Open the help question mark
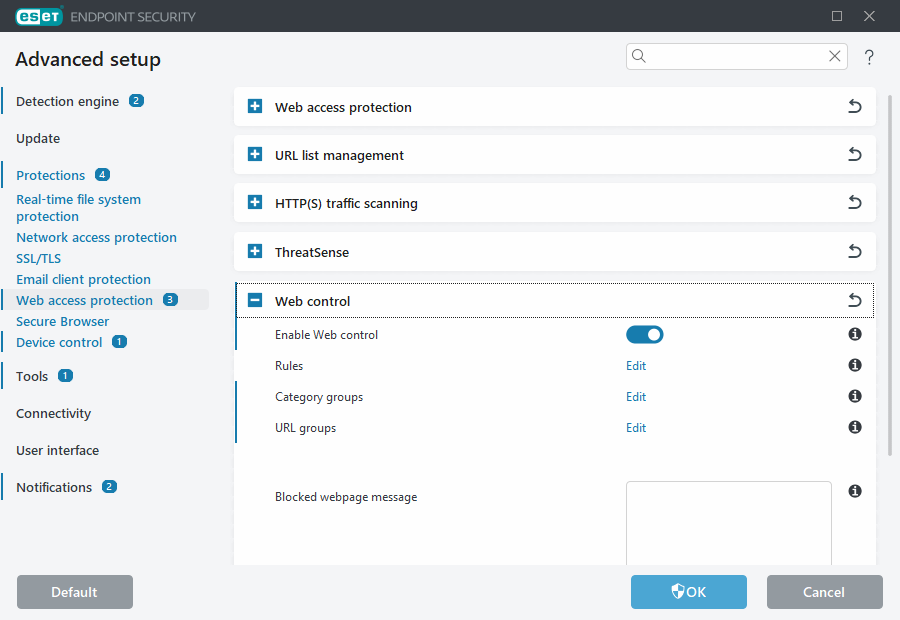The image size is (900, 620). pyautogui.click(x=869, y=57)
